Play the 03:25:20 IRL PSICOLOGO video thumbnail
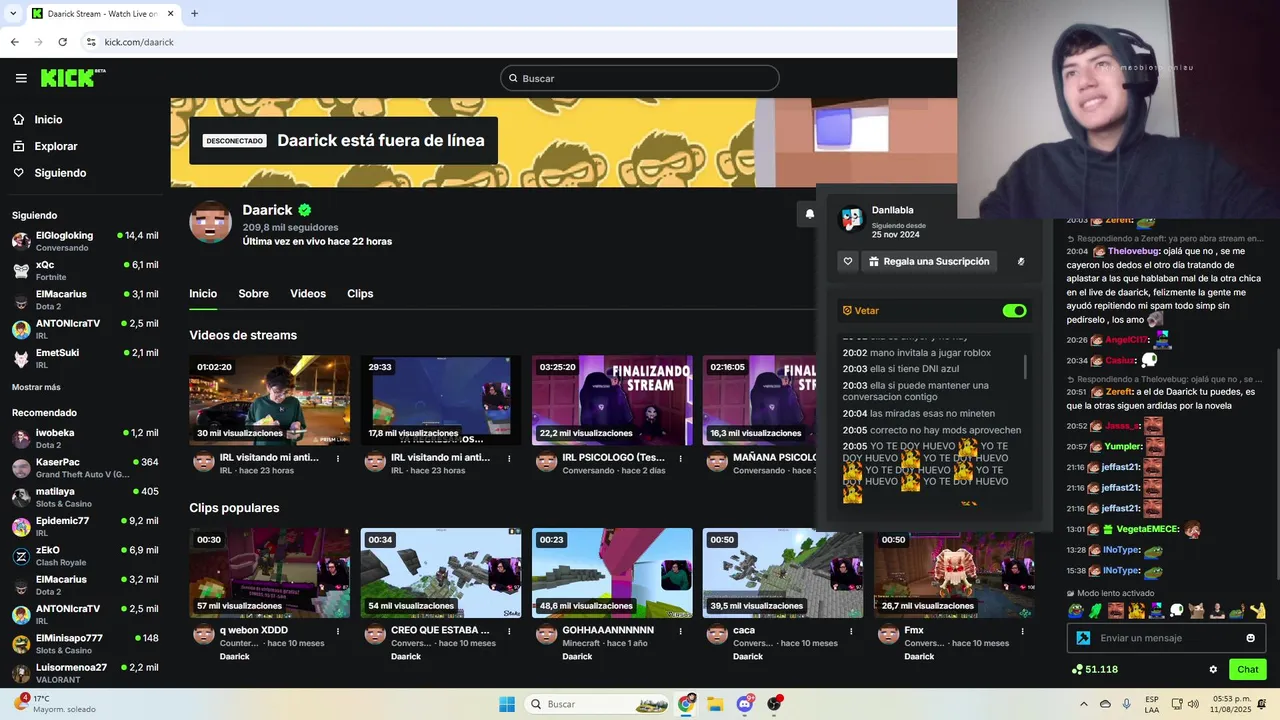Screen dimensions: 1280x720 pyautogui.click(x=612, y=400)
